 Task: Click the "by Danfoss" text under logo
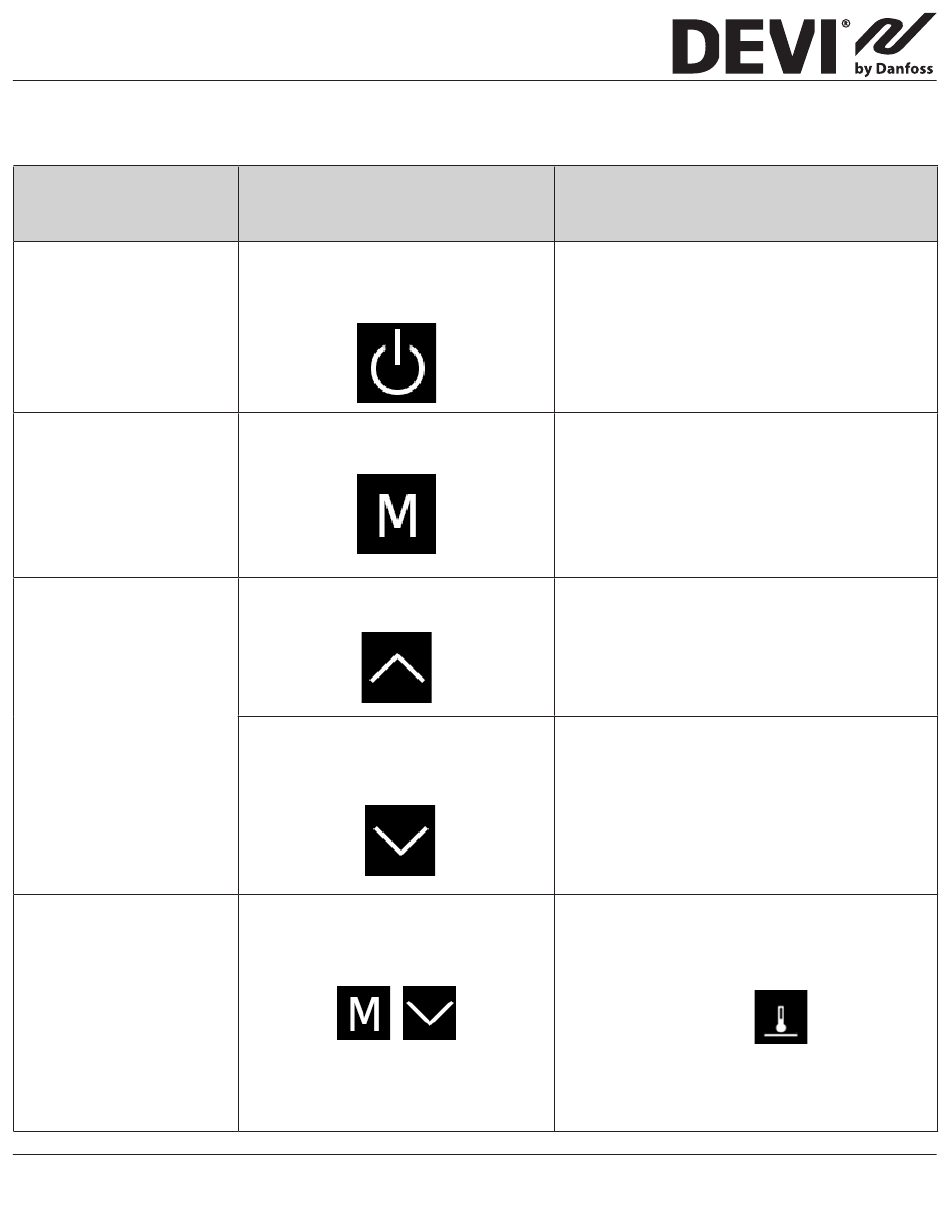point(893,69)
